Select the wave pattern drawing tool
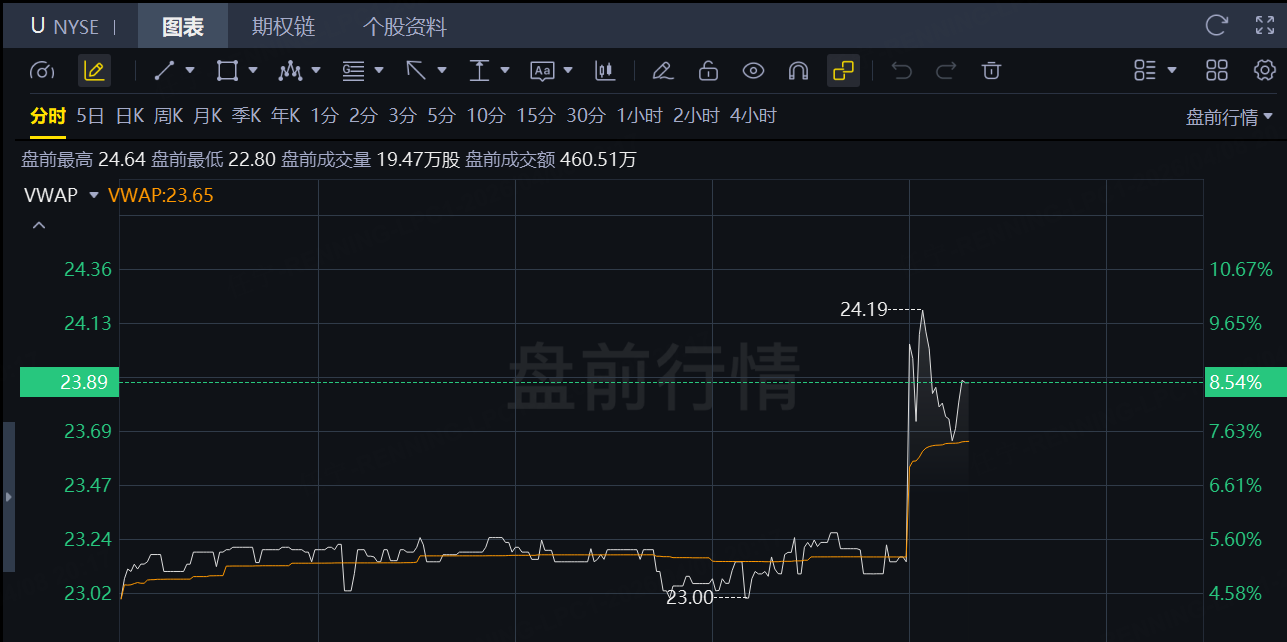1287x642 pixels. [x=290, y=71]
